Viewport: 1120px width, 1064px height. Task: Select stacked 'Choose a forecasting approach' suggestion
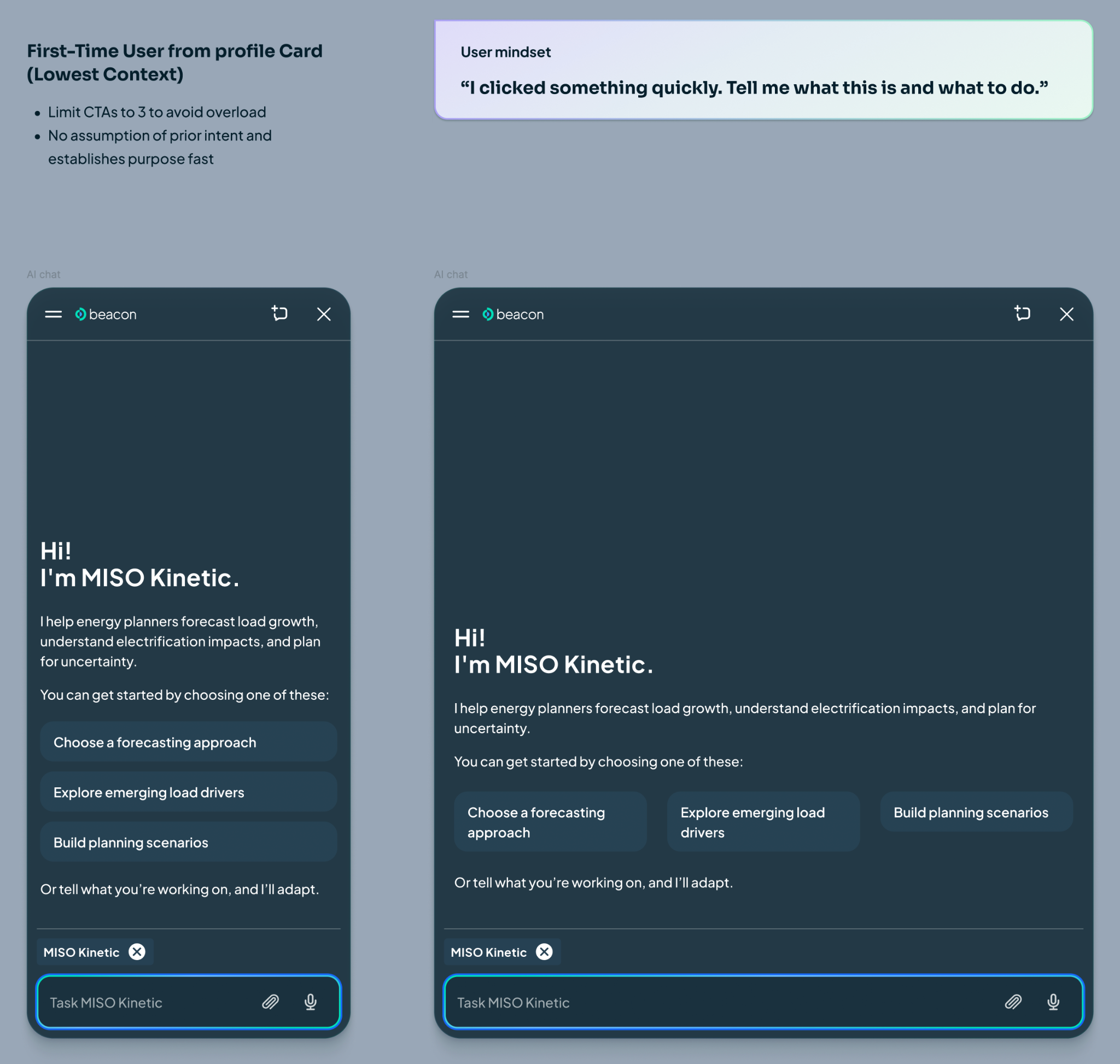click(x=188, y=742)
